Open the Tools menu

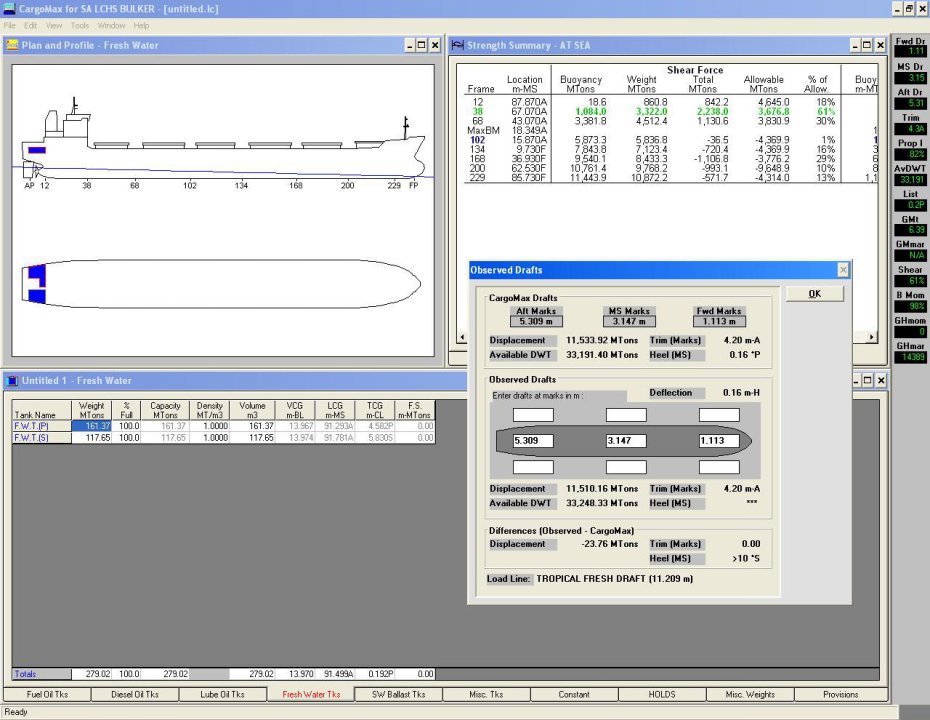[79, 26]
